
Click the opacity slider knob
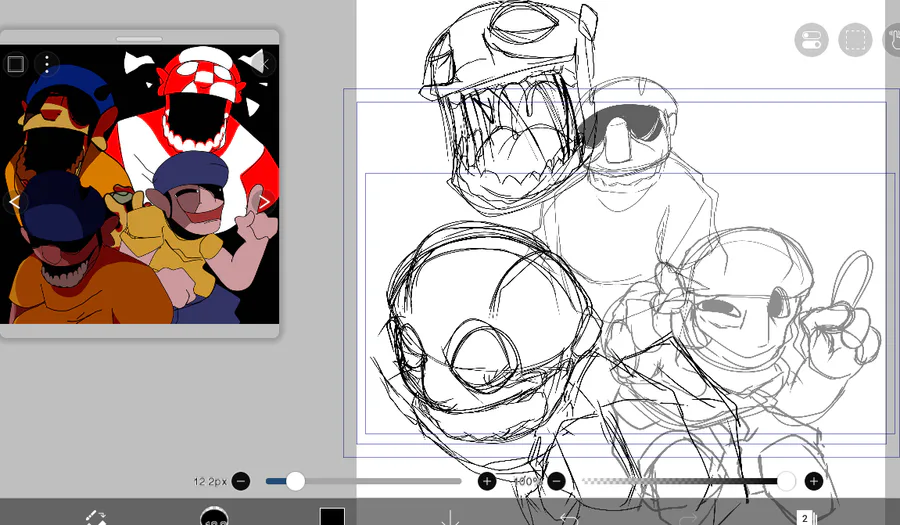[786, 481]
